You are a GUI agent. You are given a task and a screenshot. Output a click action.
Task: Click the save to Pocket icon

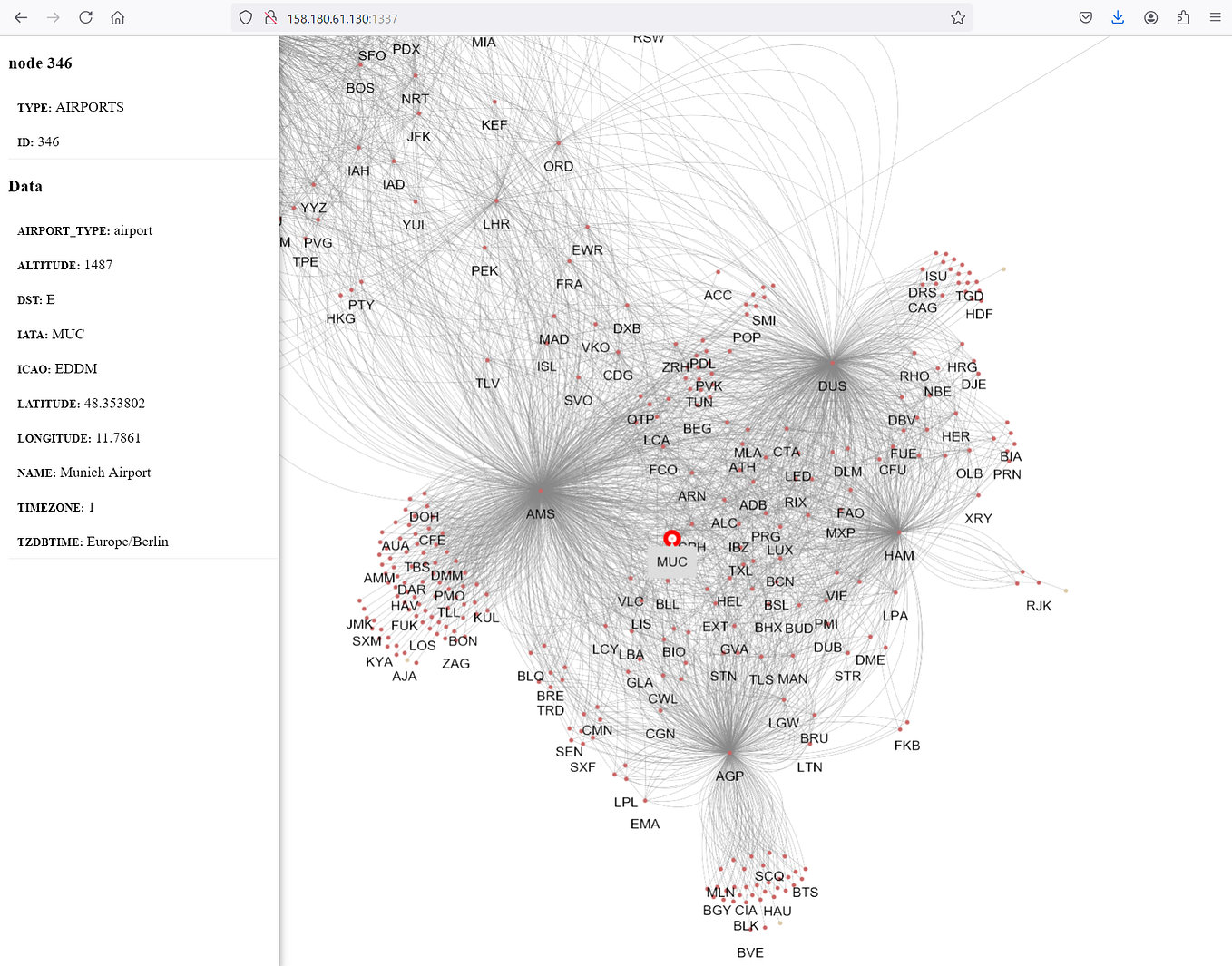point(1085,17)
